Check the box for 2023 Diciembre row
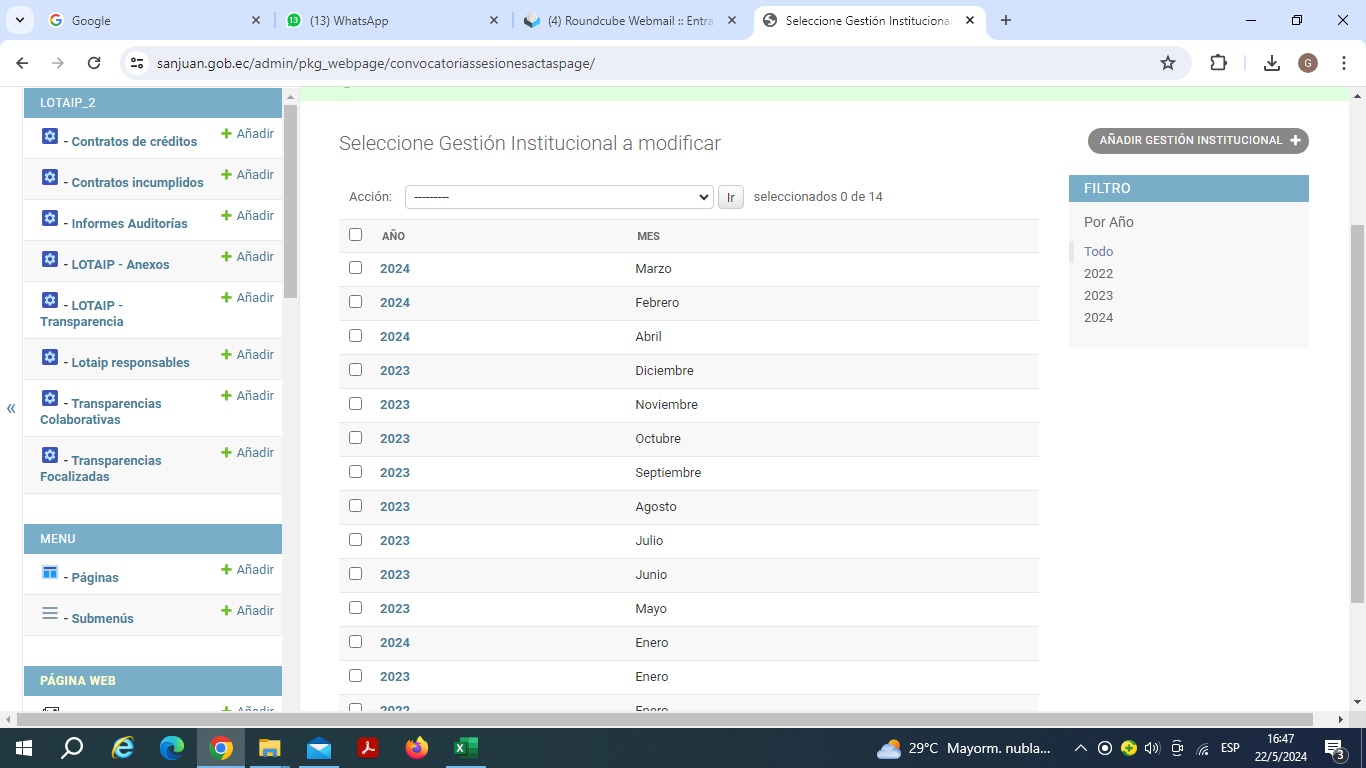Screen dimensions: 1366x768 pyautogui.click(x=355, y=370)
